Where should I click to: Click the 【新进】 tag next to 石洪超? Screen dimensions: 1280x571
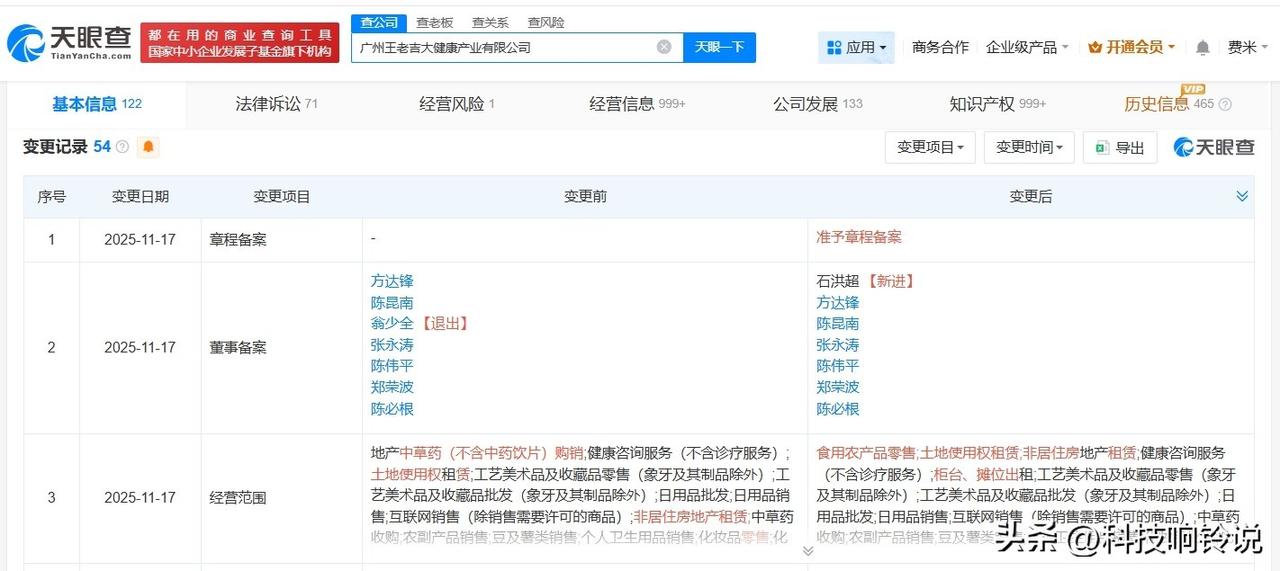pyautogui.click(x=891, y=281)
